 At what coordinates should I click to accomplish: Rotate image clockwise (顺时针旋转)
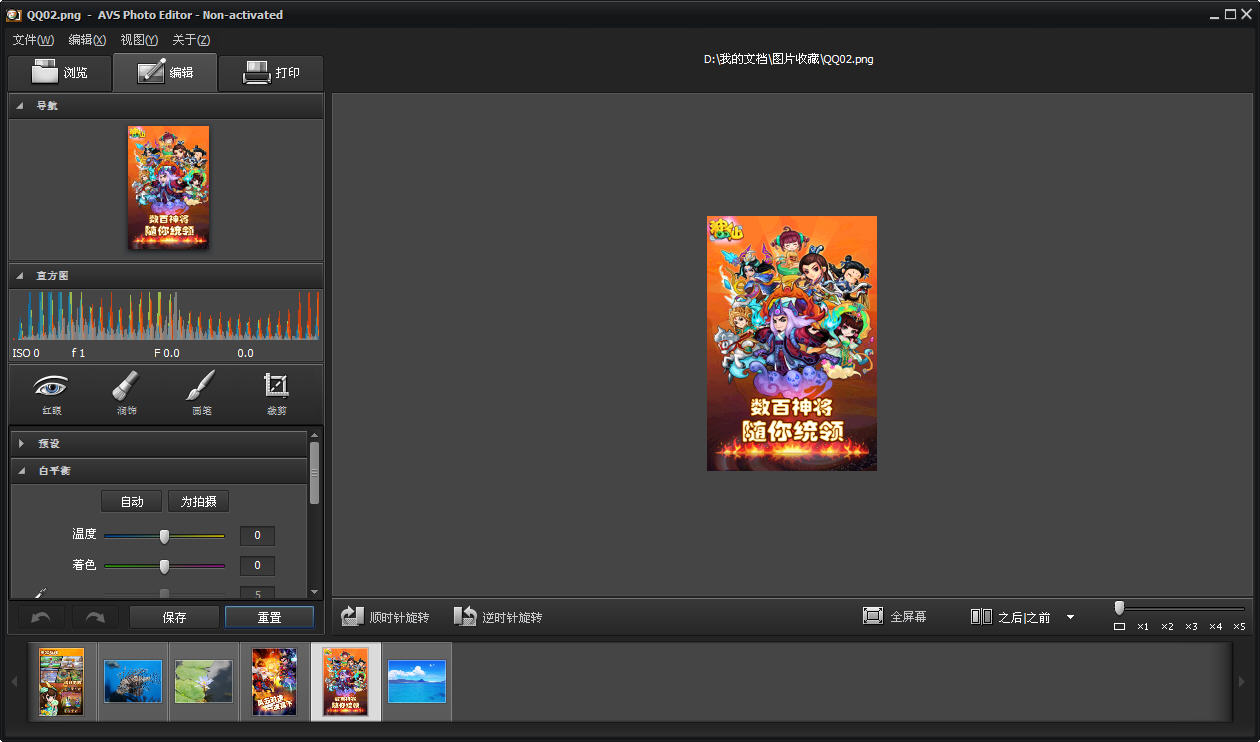coord(385,617)
